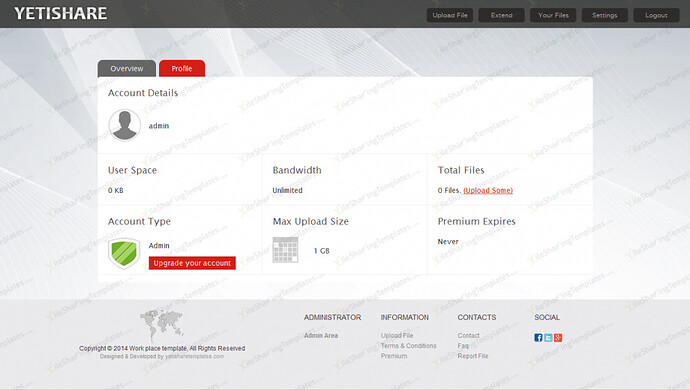690x390 pixels.
Task: Select the Profile tab
Action: coord(182,69)
